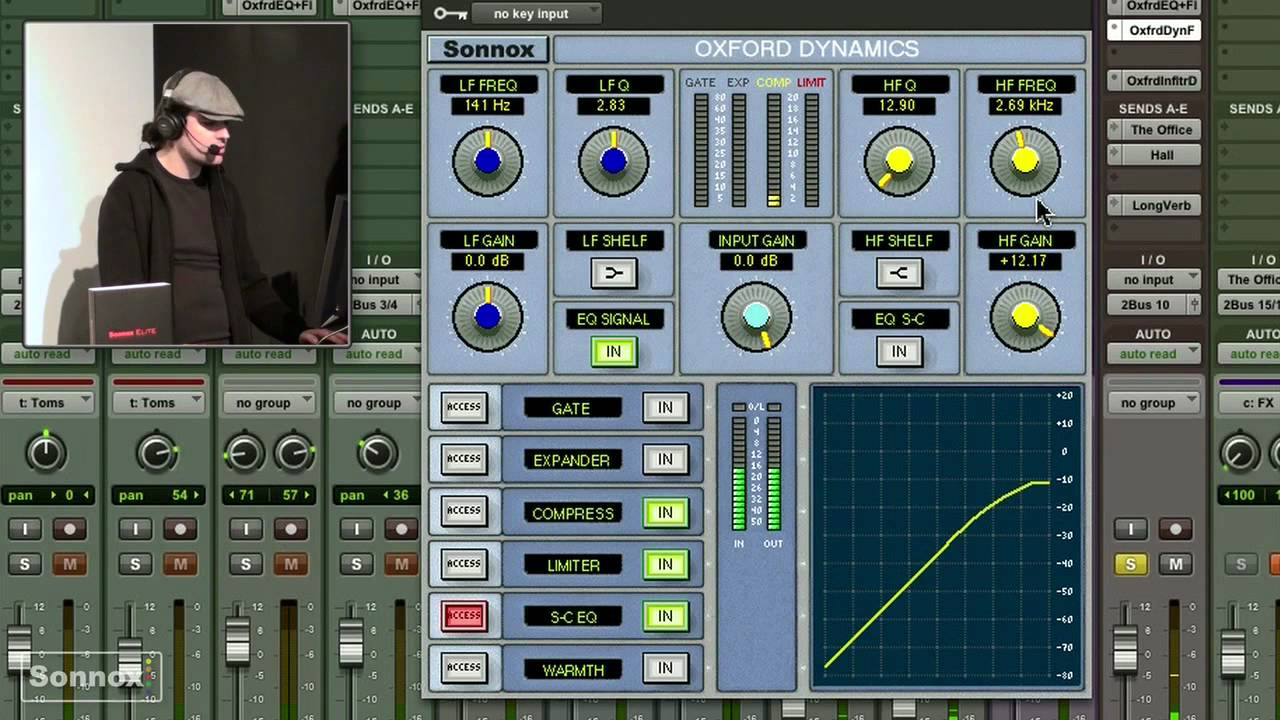Screen dimensions: 1280x720
Task: Disable the LIMITER IN button
Action: pyautogui.click(x=665, y=565)
